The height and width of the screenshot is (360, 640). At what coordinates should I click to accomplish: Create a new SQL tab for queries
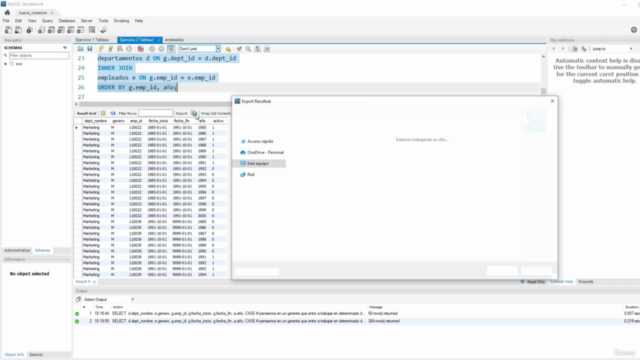point(8,30)
